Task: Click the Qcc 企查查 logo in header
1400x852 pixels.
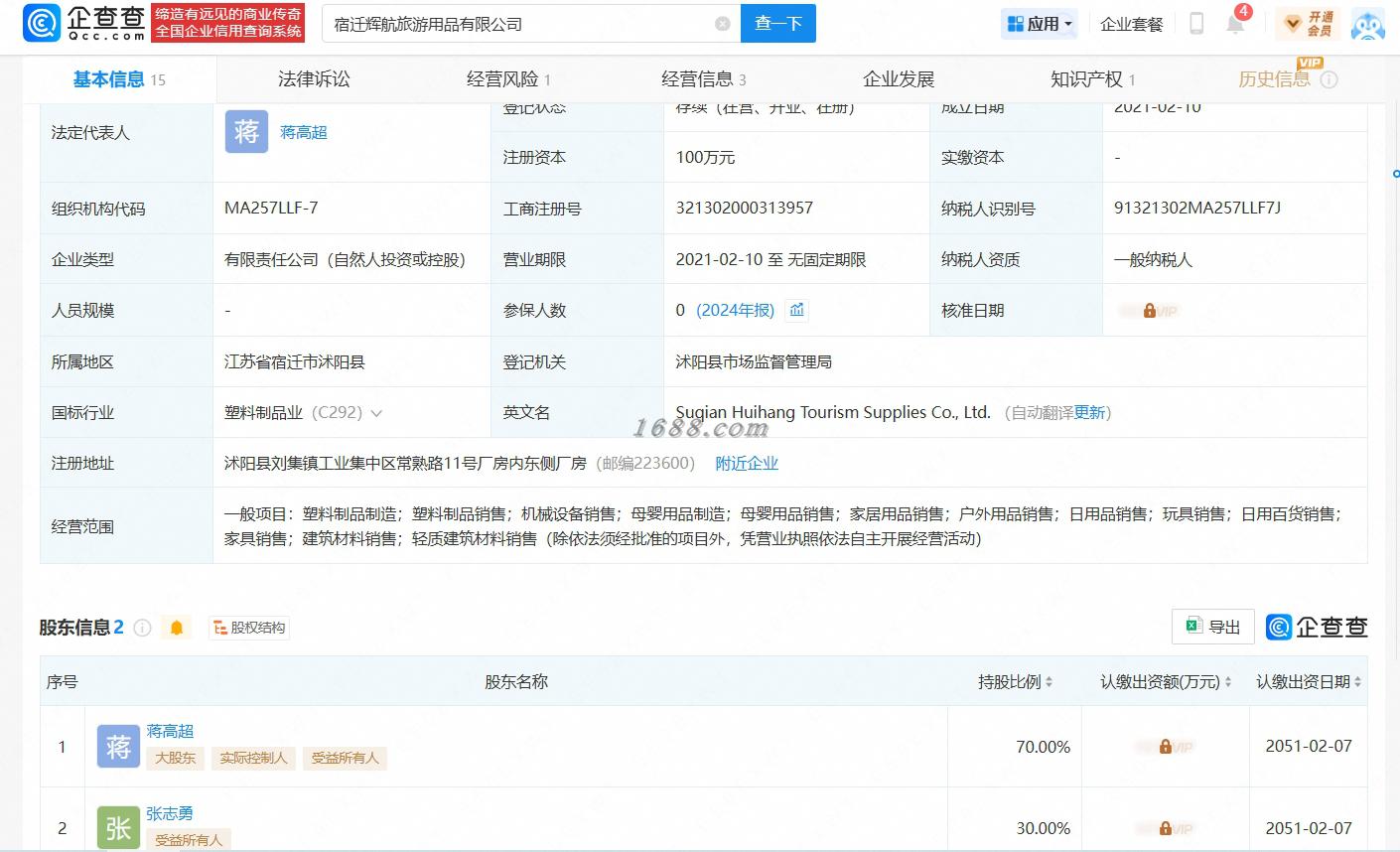Action: pyautogui.click(x=84, y=23)
